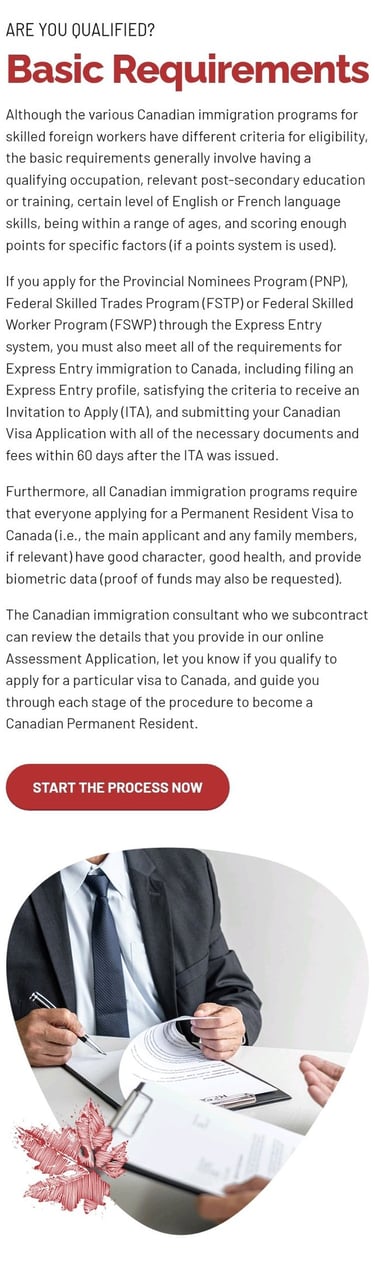The image size is (375, 1267).
Task: Click the silver pen in the man's hand
Action: point(66,1023)
